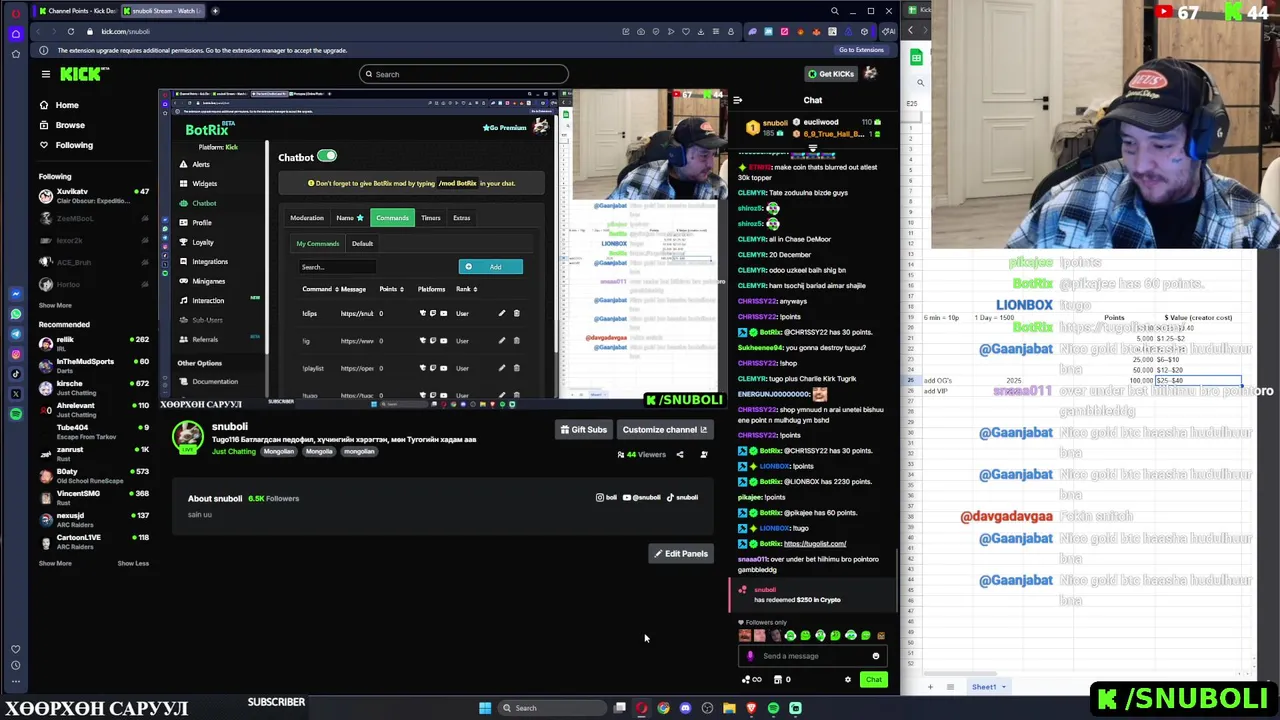
Task: Click the share icon beside Viewers
Action: coord(680,455)
